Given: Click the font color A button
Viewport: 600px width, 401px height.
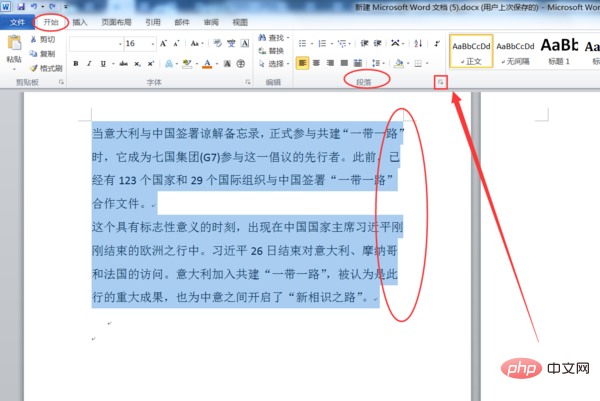Looking at the screenshot, I should point(206,63).
